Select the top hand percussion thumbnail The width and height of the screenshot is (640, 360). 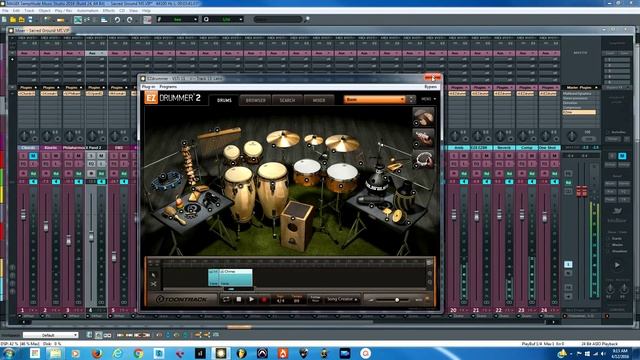click(x=423, y=117)
